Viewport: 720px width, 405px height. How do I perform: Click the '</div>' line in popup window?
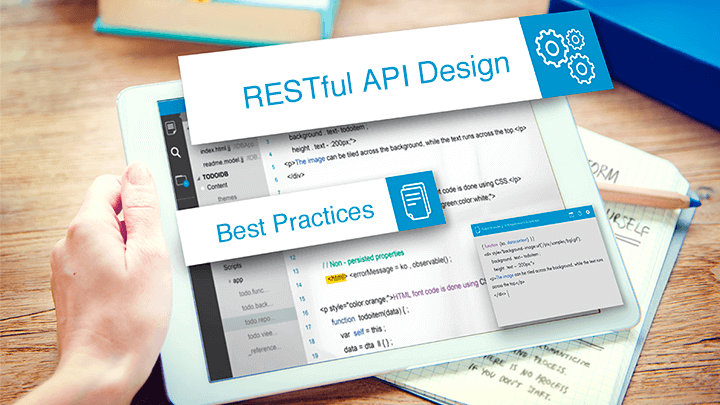500,294
